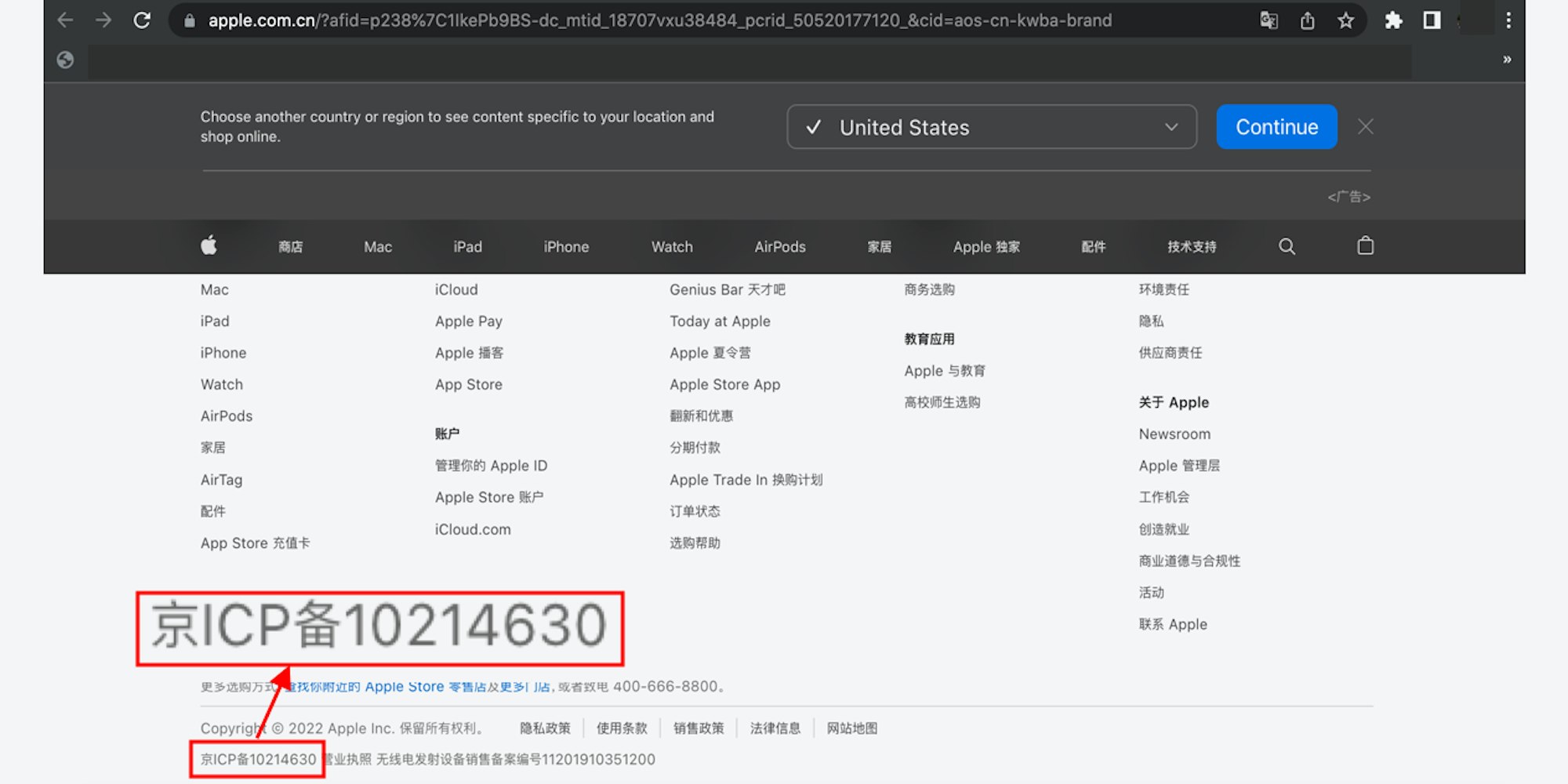Open Apple 独家 in the navigation bar

pyautogui.click(x=986, y=247)
